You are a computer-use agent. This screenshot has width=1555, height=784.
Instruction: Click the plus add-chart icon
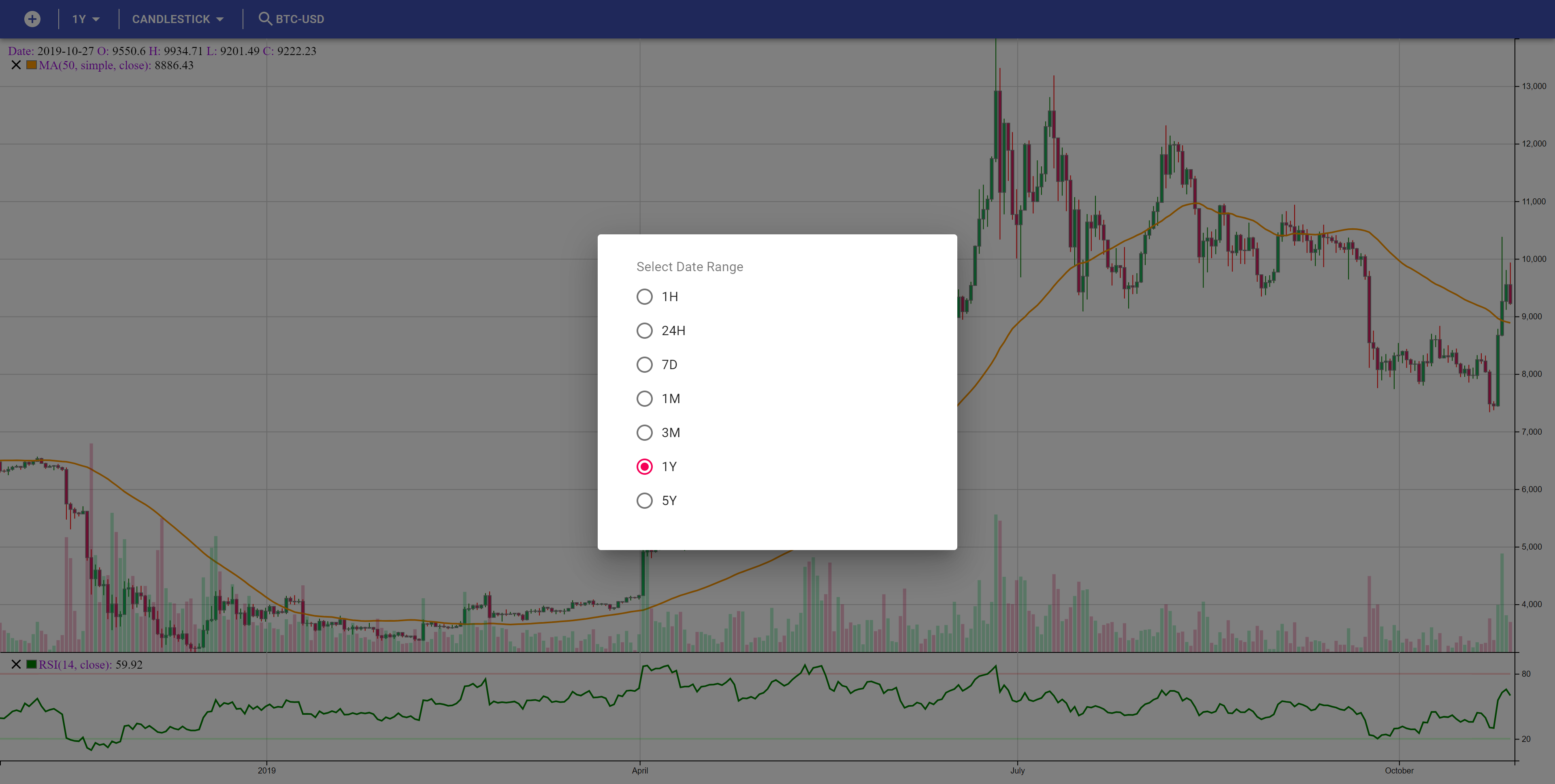click(32, 19)
